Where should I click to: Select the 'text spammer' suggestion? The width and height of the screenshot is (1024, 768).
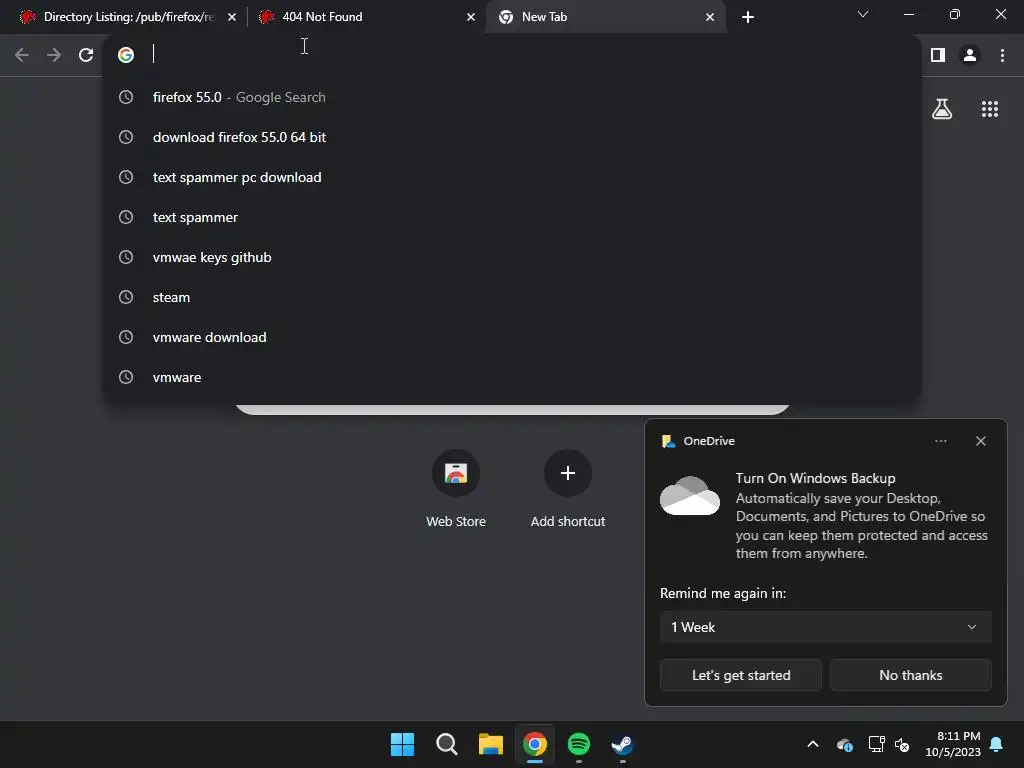[512, 217]
